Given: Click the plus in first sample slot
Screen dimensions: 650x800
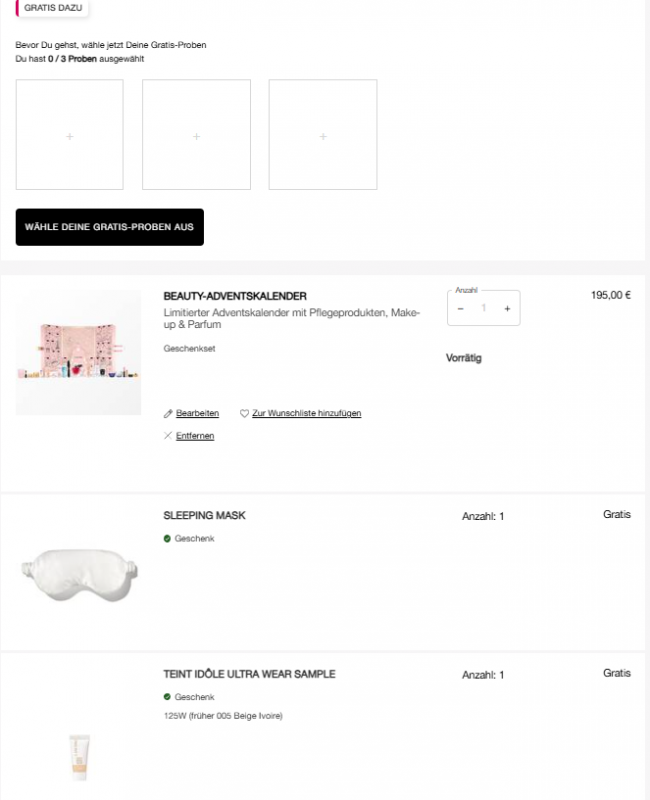Looking at the screenshot, I should click(x=70, y=136).
